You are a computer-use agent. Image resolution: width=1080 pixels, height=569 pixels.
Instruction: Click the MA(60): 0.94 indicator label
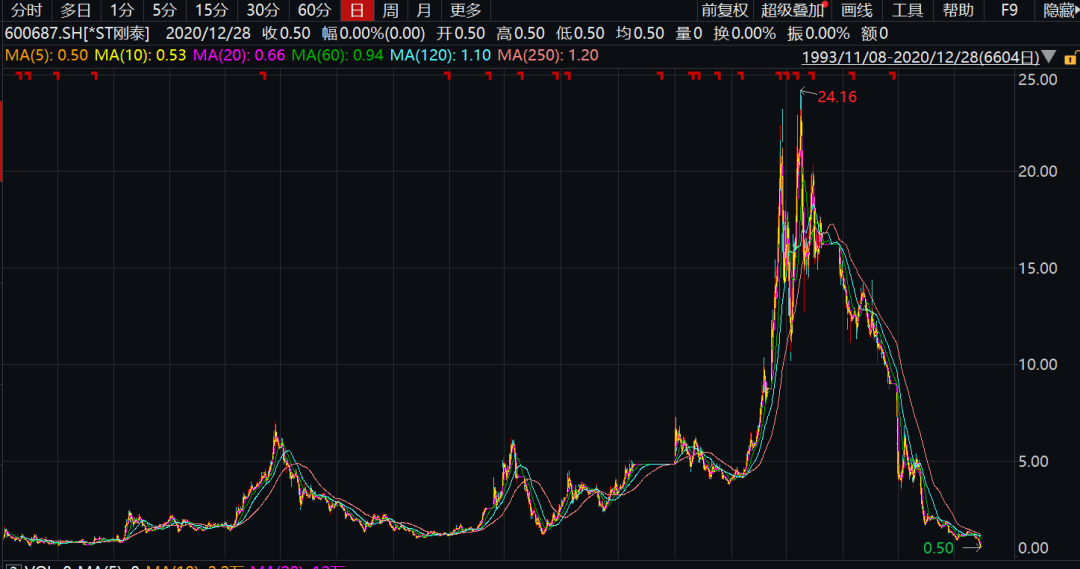[337, 56]
